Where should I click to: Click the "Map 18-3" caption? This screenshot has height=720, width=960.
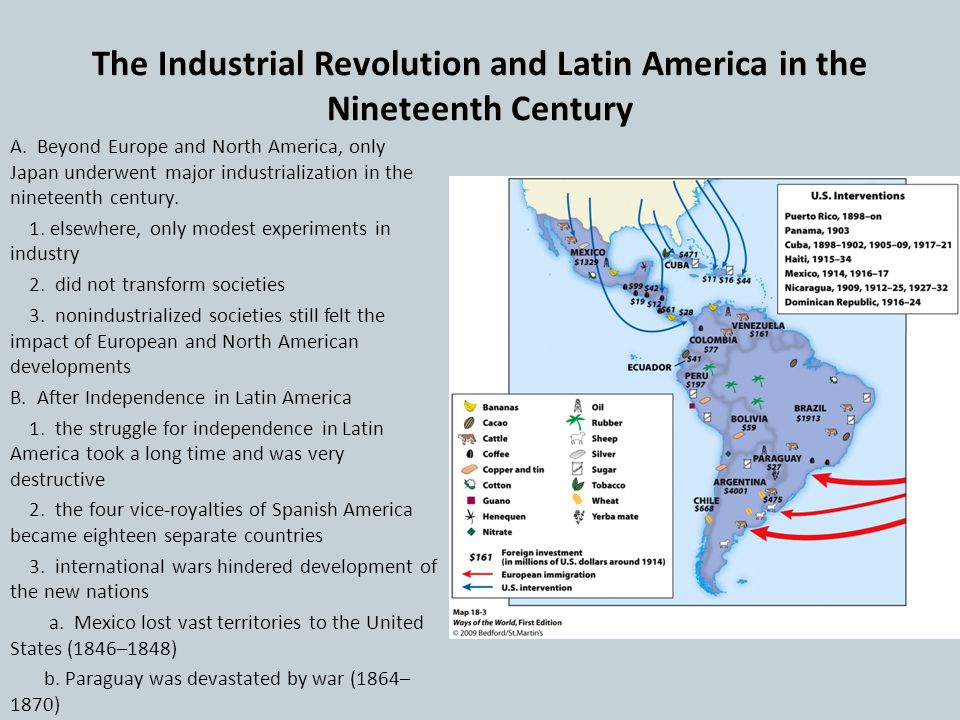point(470,612)
